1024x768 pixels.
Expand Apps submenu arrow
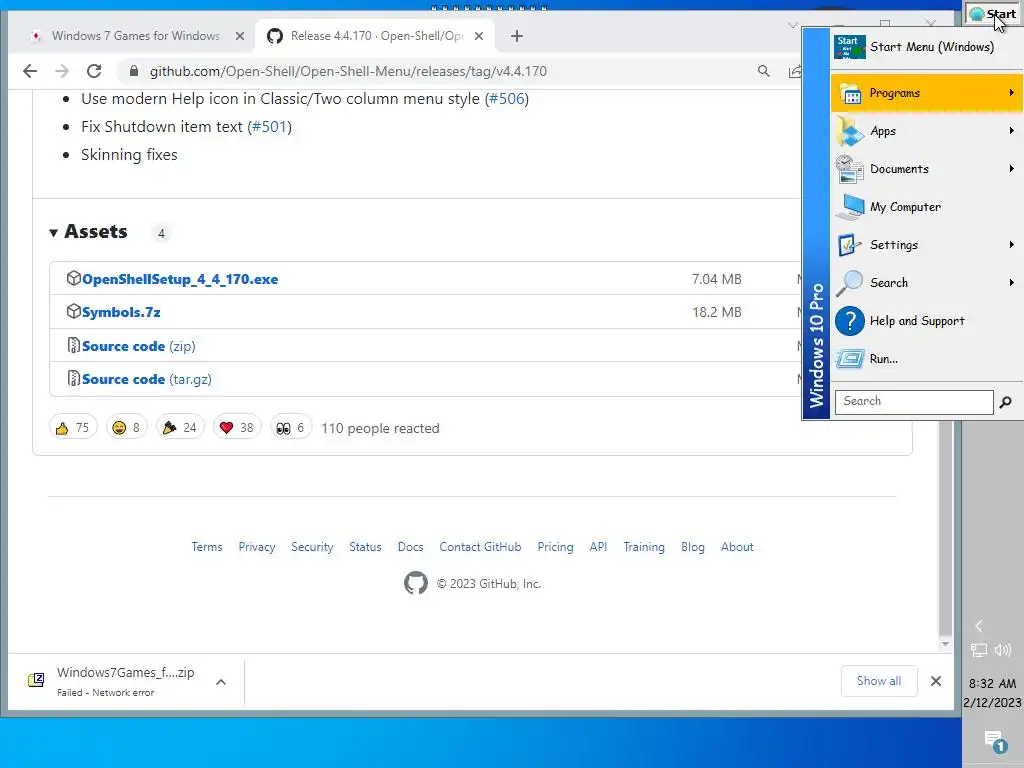coord(1012,131)
